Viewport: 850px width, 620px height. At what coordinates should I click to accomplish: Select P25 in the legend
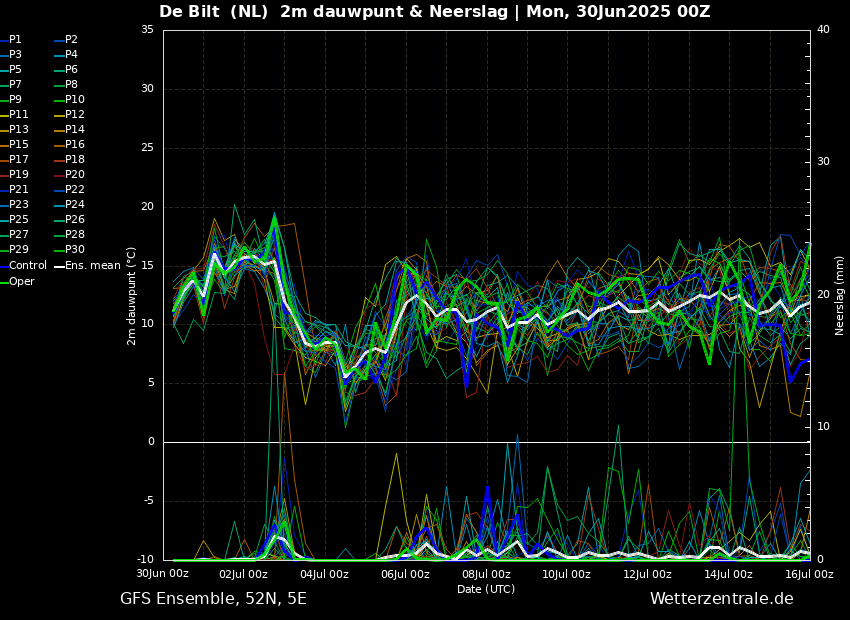coord(14,219)
